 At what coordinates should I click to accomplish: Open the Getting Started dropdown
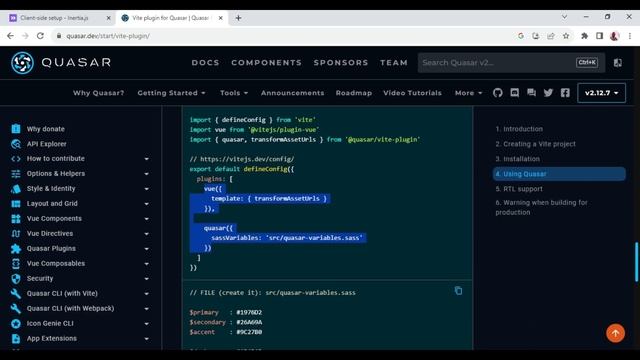click(171, 93)
